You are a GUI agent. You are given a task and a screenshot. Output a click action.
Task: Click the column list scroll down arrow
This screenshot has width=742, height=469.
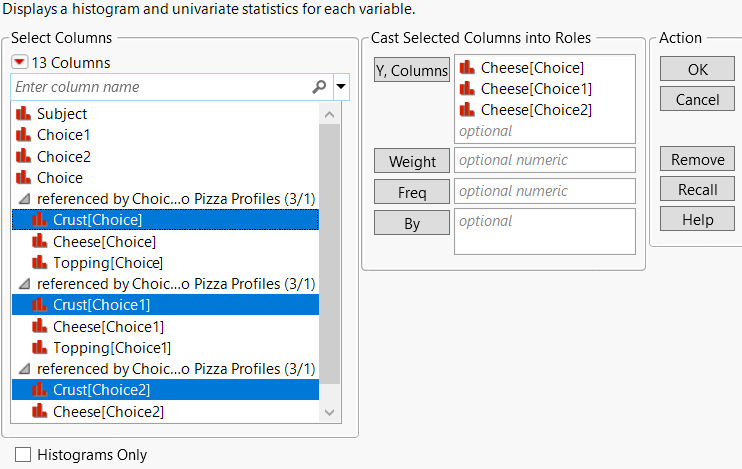tap(329, 411)
